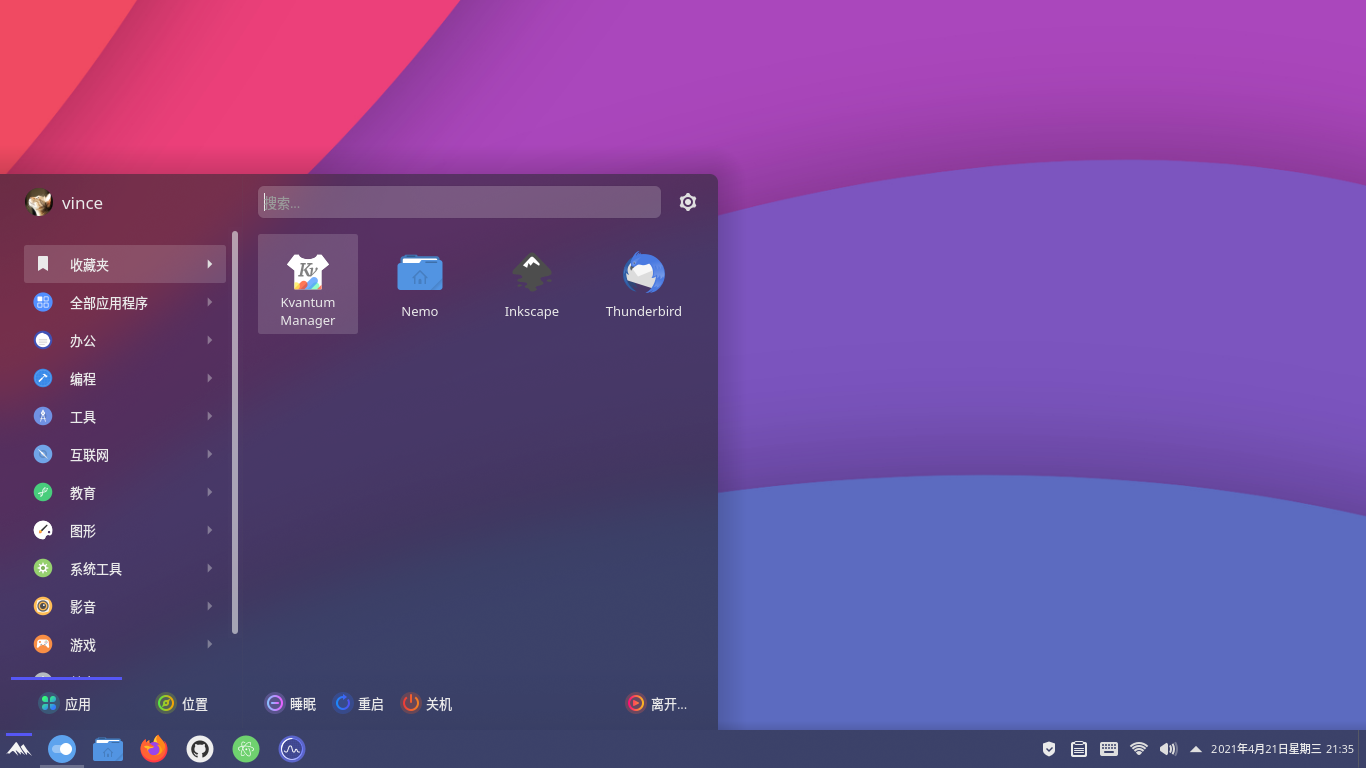Viewport: 1366px width, 768px height.
Task: Click the 影音 multimedia icon
Action: (x=43, y=606)
